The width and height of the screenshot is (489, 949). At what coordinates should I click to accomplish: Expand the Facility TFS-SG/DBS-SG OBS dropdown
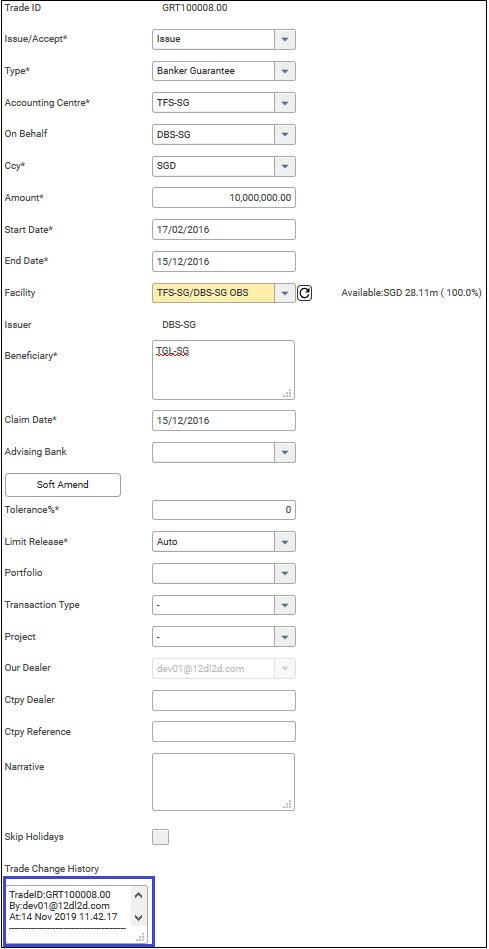click(285, 293)
